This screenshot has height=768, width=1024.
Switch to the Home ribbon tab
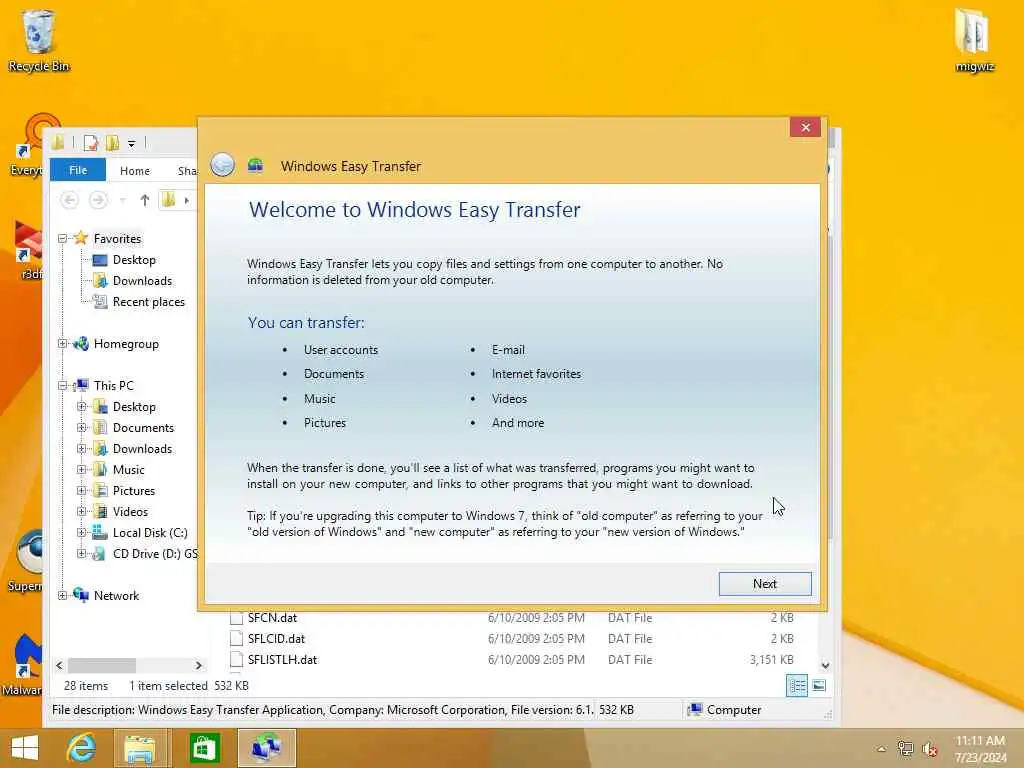pos(135,170)
